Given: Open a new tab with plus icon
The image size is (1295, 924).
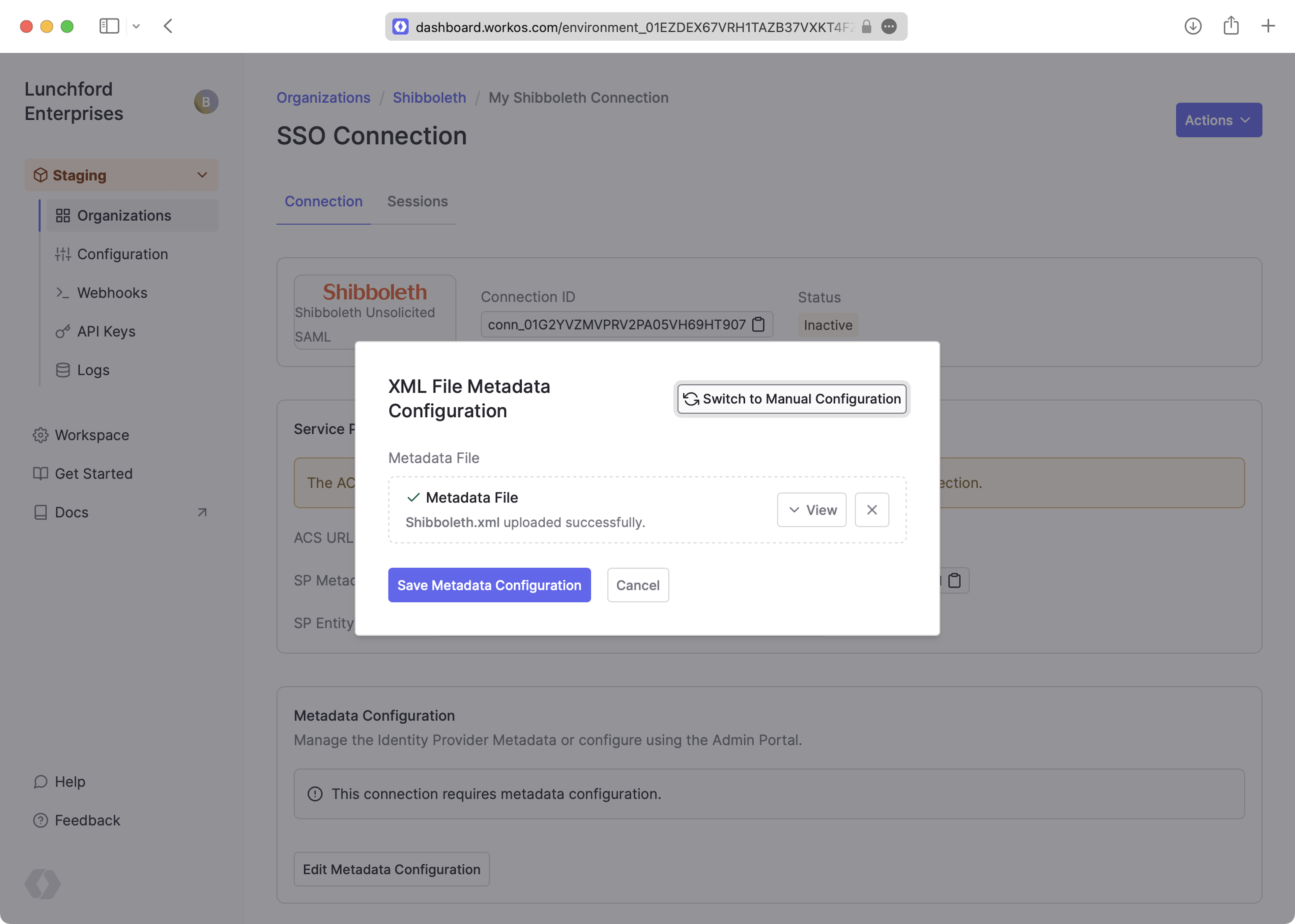Looking at the screenshot, I should pyautogui.click(x=1268, y=26).
